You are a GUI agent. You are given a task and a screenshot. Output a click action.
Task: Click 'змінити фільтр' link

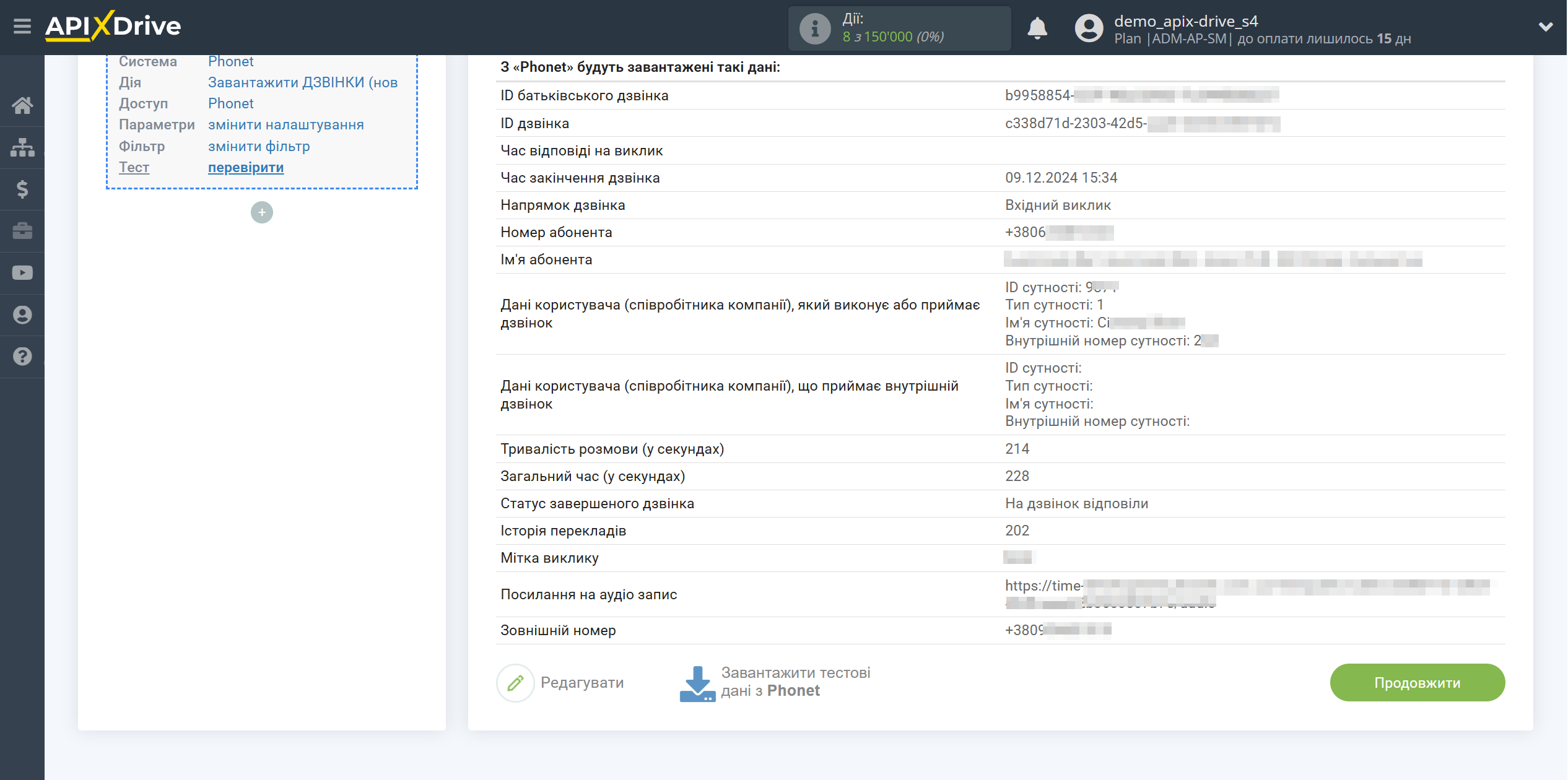pyautogui.click(x=259, y=146)
